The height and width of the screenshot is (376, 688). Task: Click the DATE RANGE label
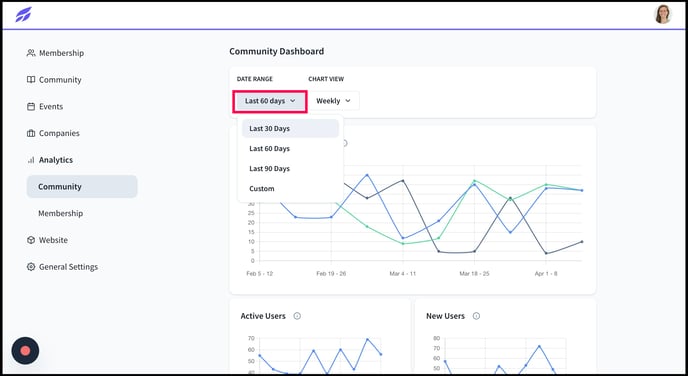(254, 79)
